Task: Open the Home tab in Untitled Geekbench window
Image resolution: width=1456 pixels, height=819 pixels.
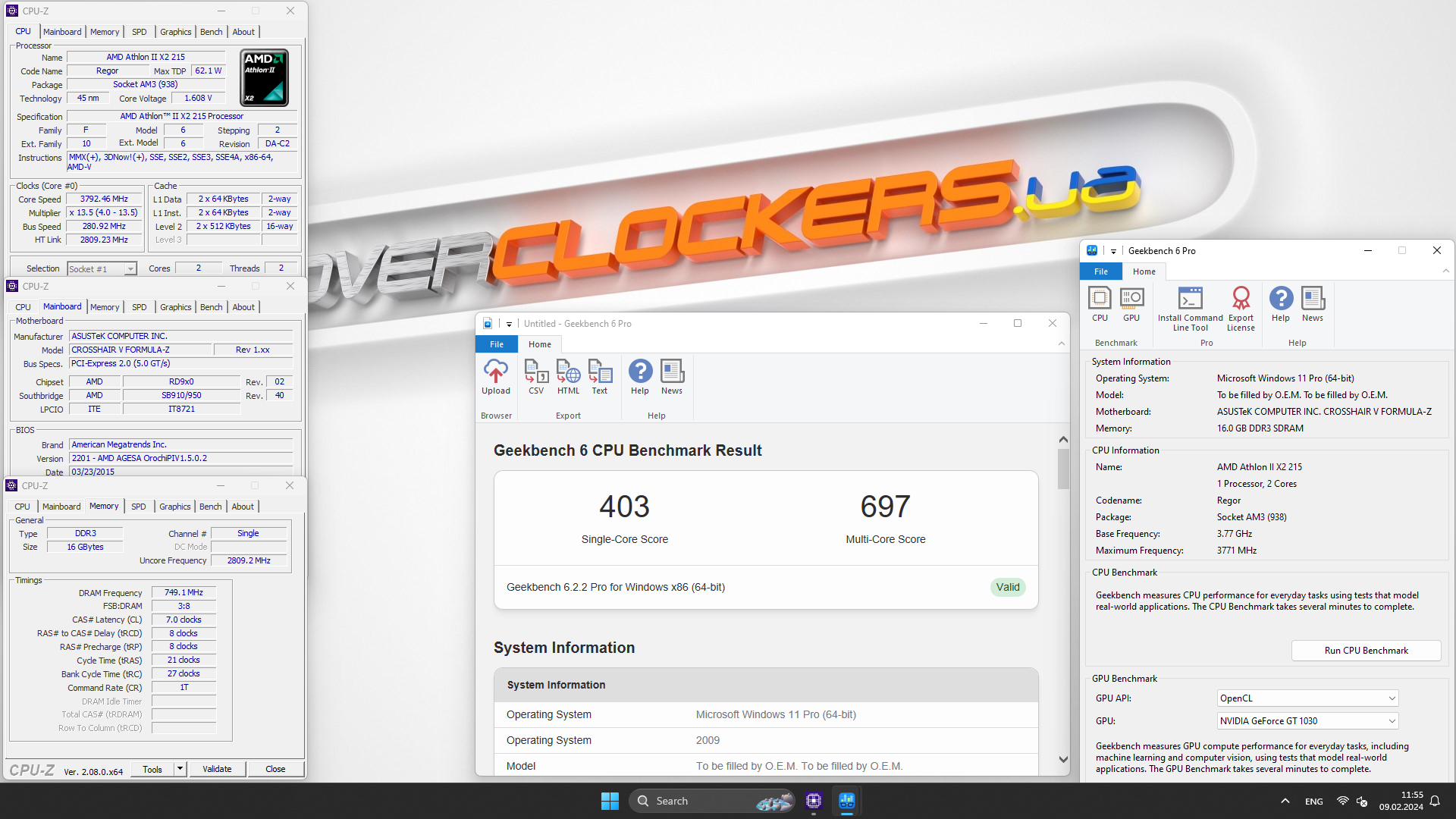Action: tap(540, 344)
